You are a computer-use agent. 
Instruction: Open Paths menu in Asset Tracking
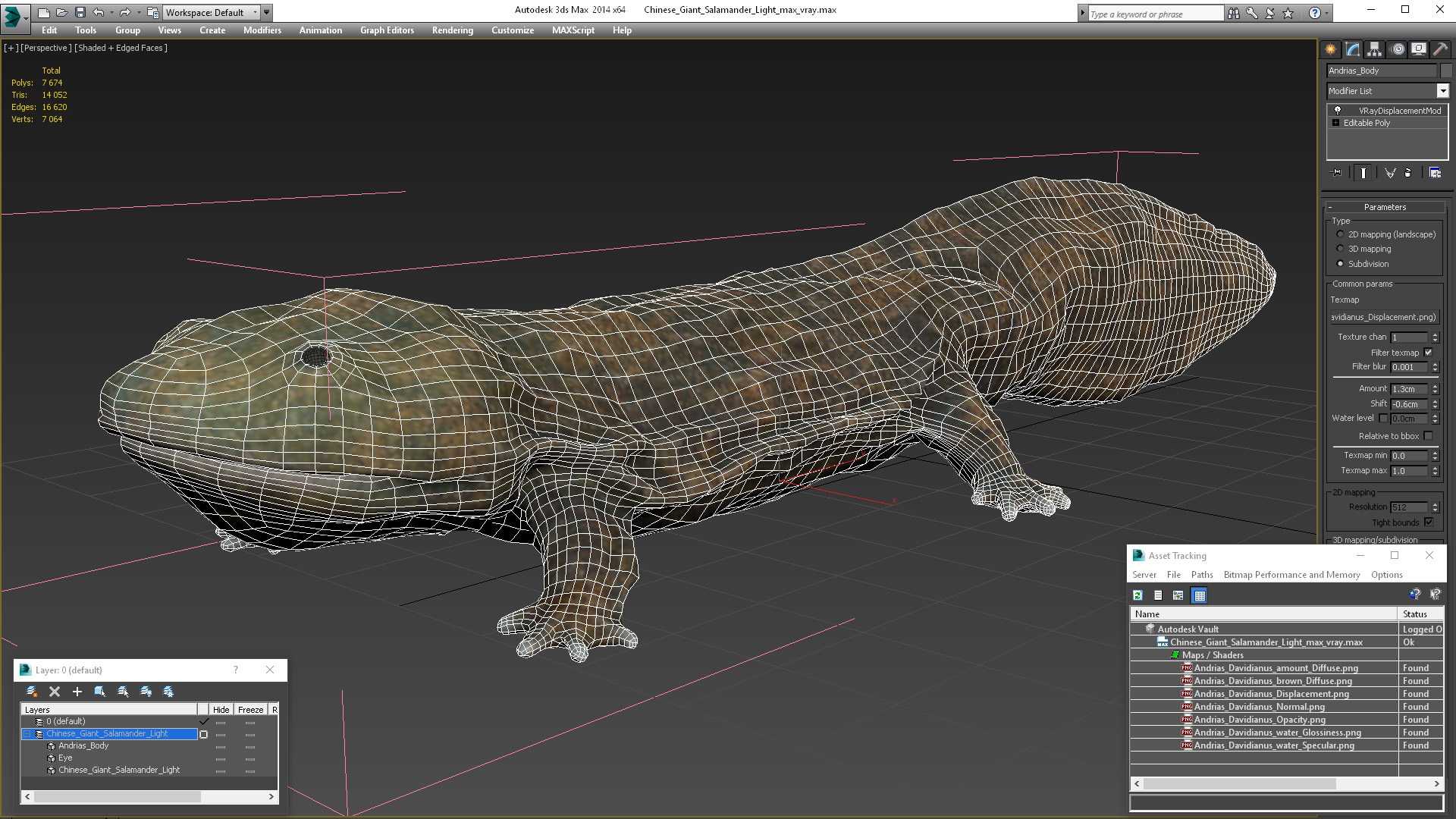[1202, 575]
